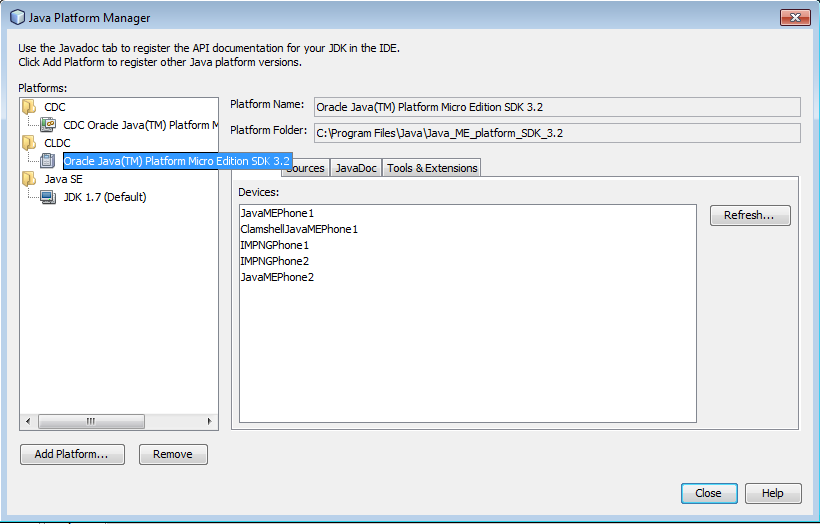
Task: Open Help for the platform manager
Action: pos(772,493)
